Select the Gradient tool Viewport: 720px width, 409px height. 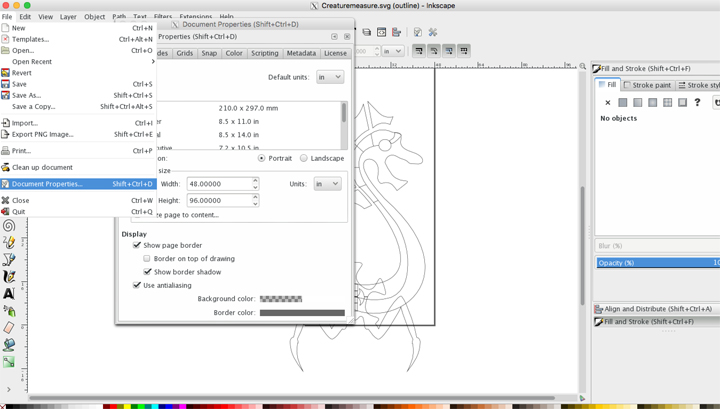point(9,362)
